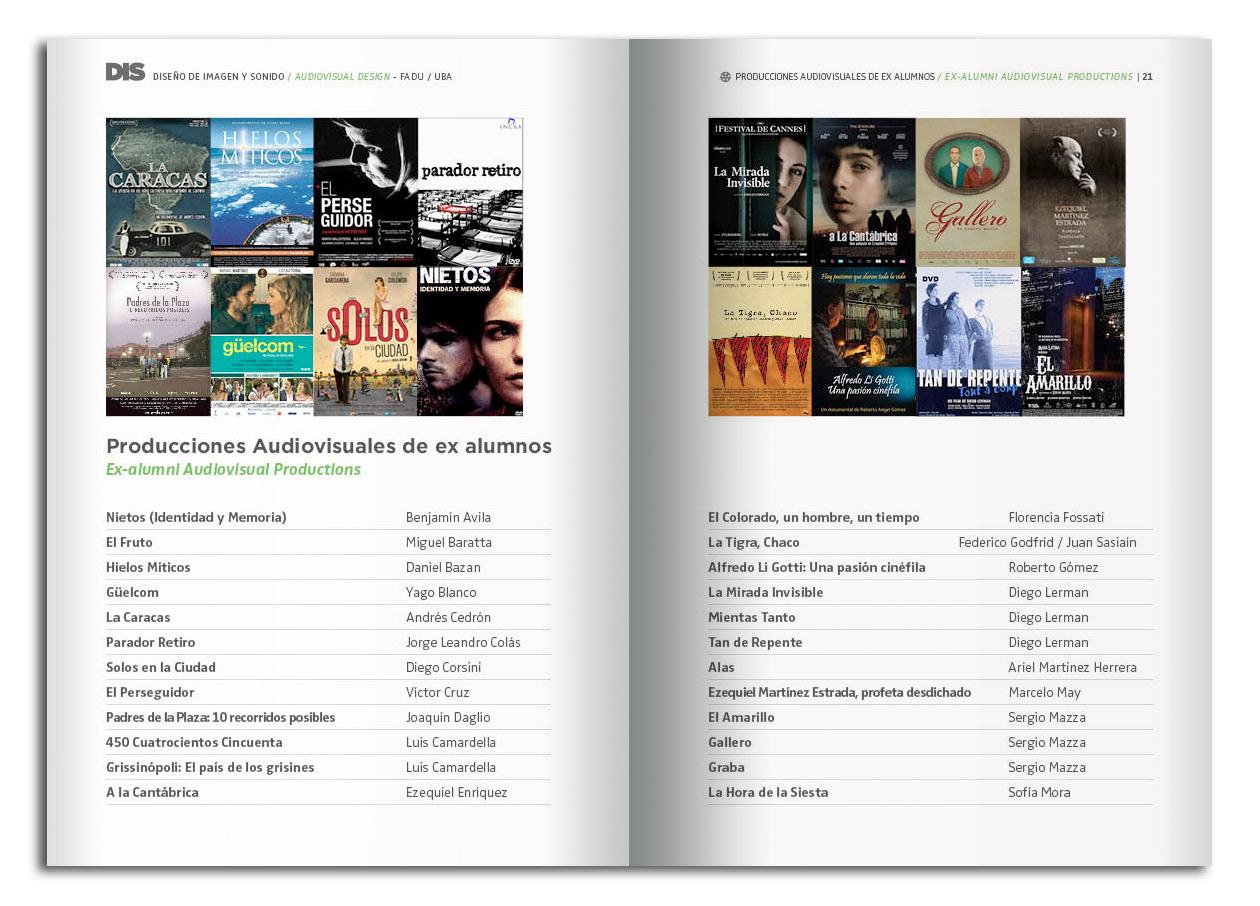Select 'La Mirada Invisible' in the list
Image resolution: width=1260 pixels, height=906 pixels.
(766, 592)
